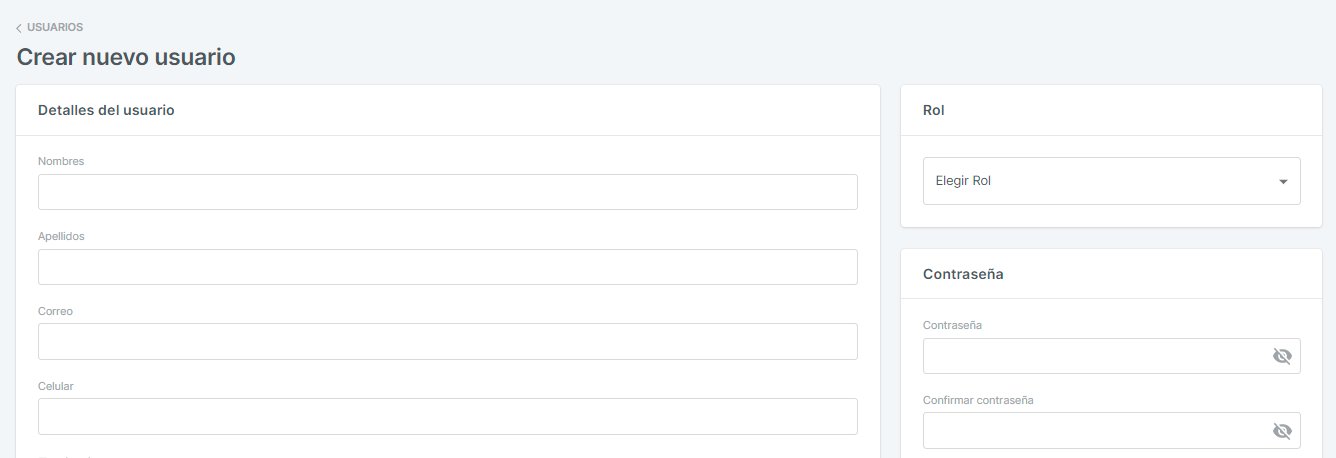
Task: Focus the Nombres input field
Action: pyautogui.click(x=447, y=192)
